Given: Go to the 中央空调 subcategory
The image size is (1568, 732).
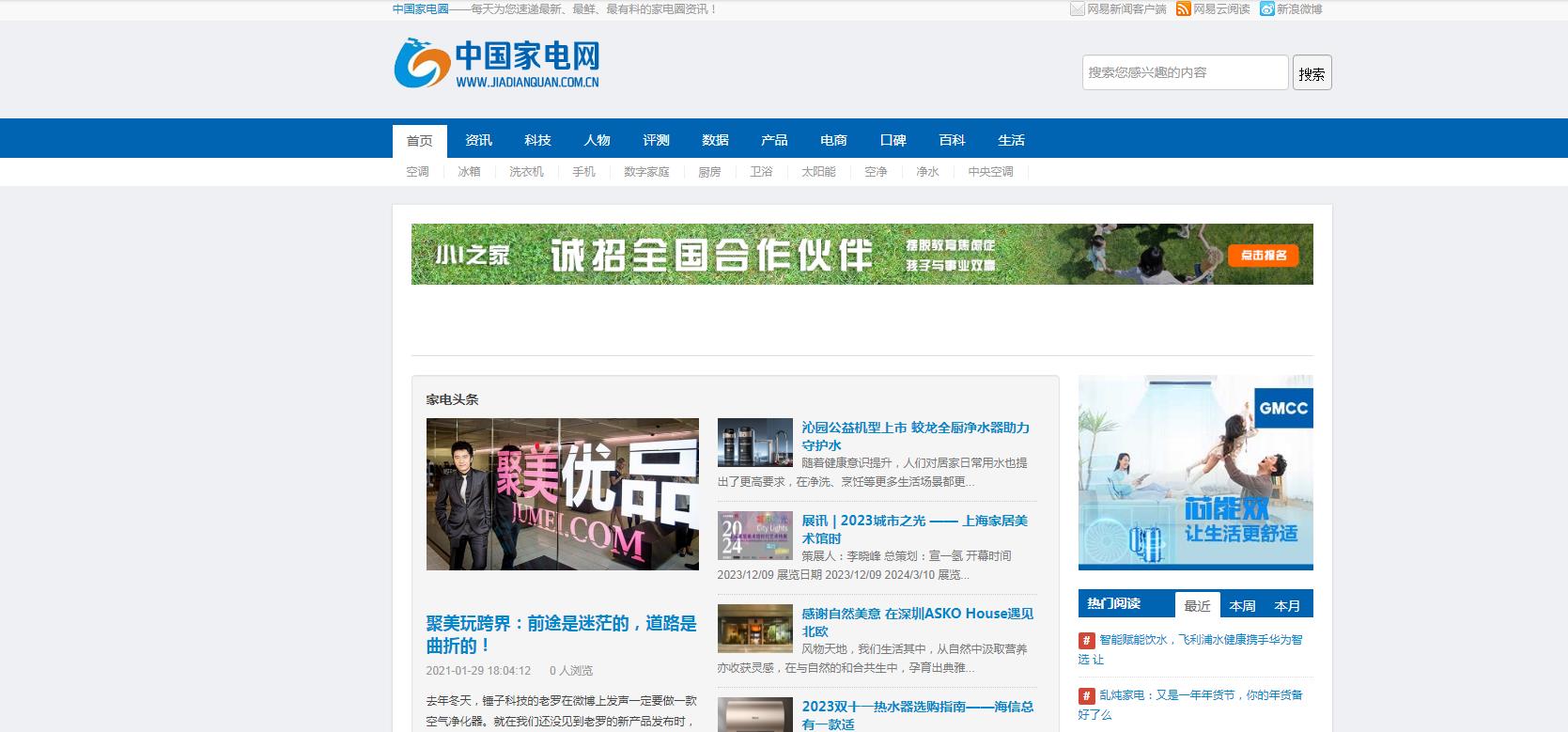Looking at the screenshot, I should [x=990, y=172].
